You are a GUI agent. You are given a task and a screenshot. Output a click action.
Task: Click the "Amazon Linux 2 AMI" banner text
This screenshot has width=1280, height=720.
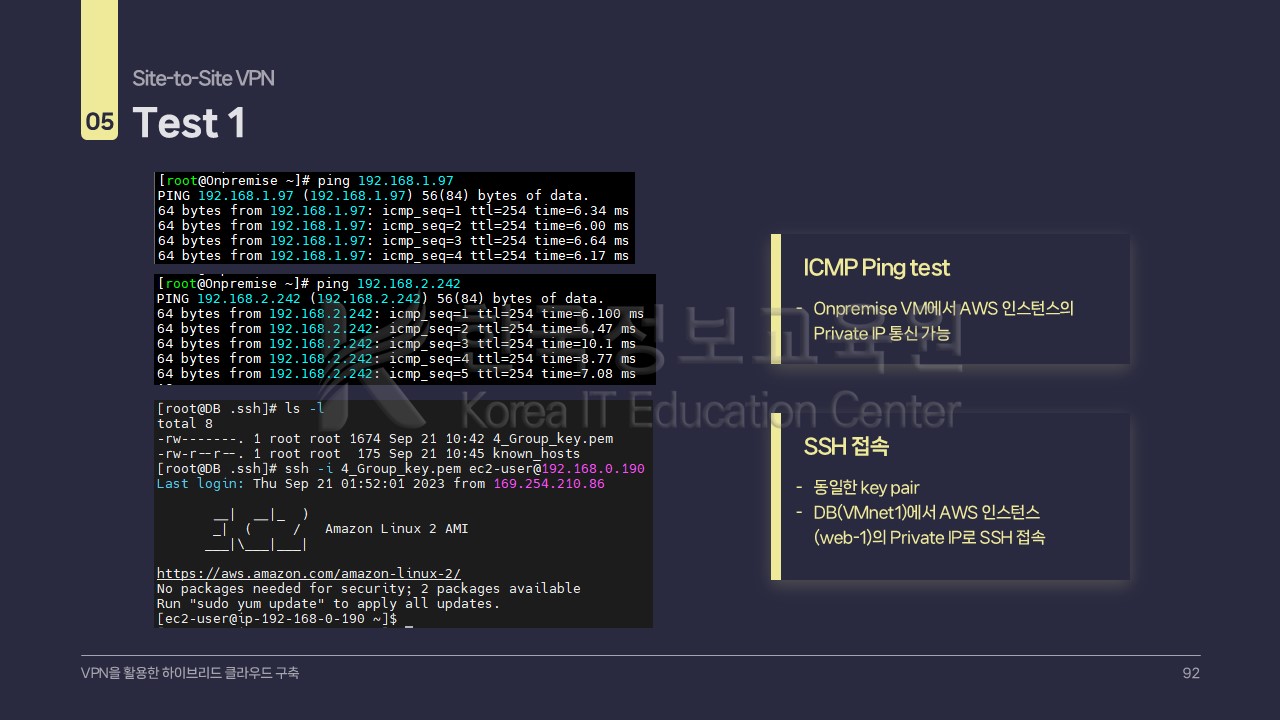(397, 529)
